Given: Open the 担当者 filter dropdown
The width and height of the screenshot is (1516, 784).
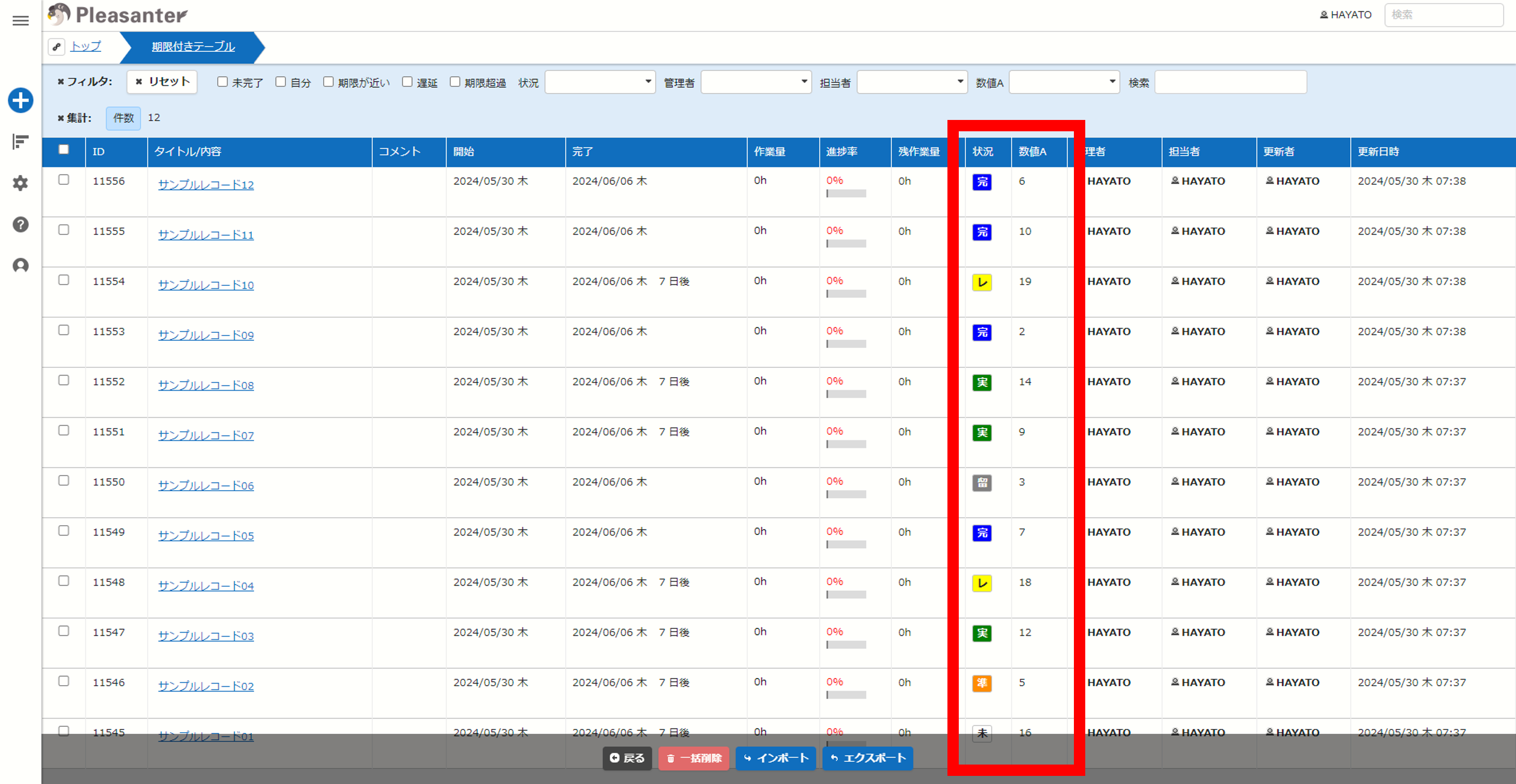Looking at the screenshot, I should pos(912,82).
